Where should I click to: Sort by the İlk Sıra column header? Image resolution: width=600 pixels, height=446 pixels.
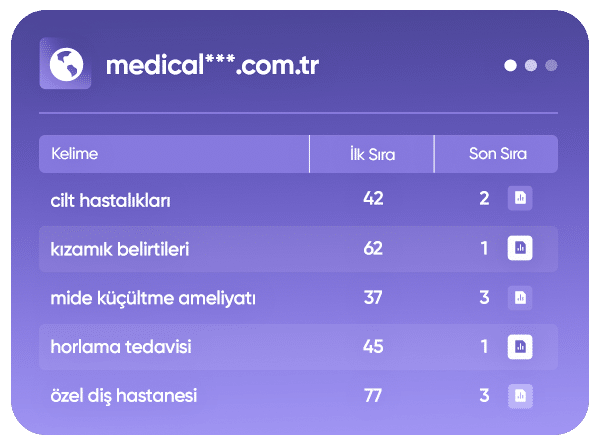372,154
